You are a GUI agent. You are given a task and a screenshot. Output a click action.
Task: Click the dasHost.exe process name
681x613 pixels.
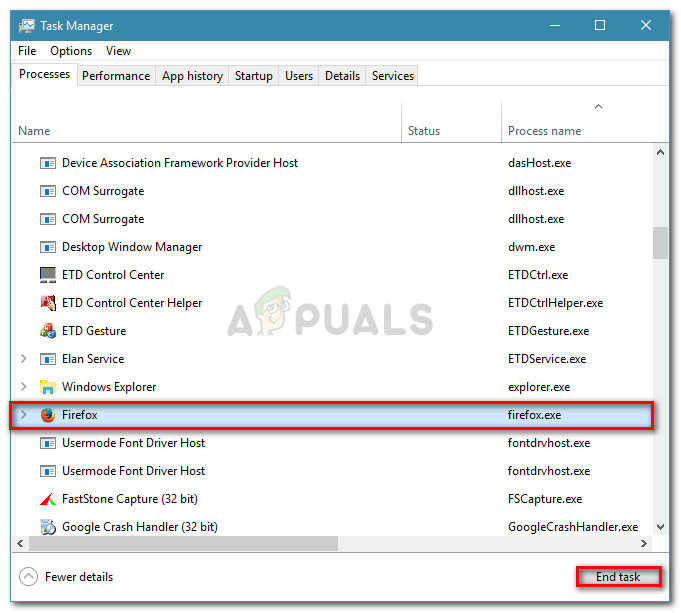539,163
